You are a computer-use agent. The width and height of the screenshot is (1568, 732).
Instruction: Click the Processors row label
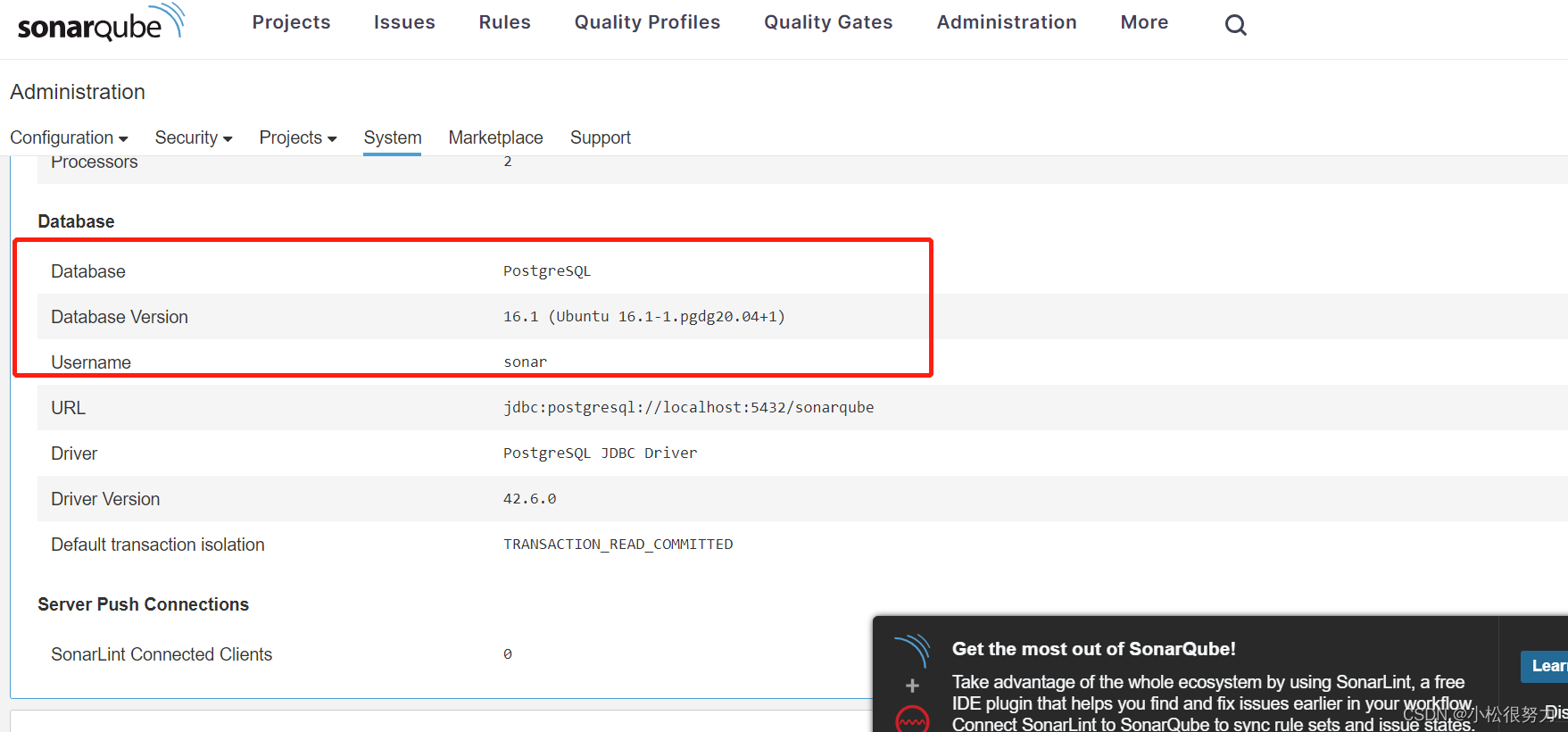95,163
